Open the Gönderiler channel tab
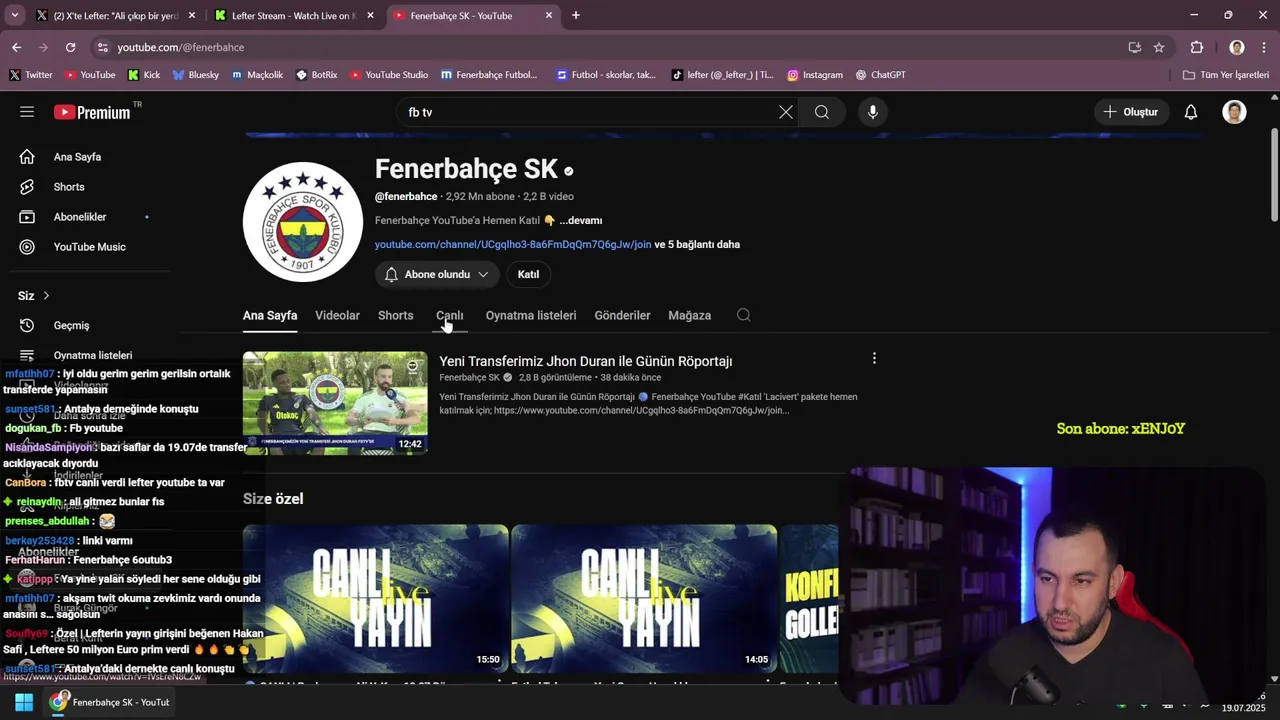The height and width of the screenshot is (720, 1280). [622, 315]
